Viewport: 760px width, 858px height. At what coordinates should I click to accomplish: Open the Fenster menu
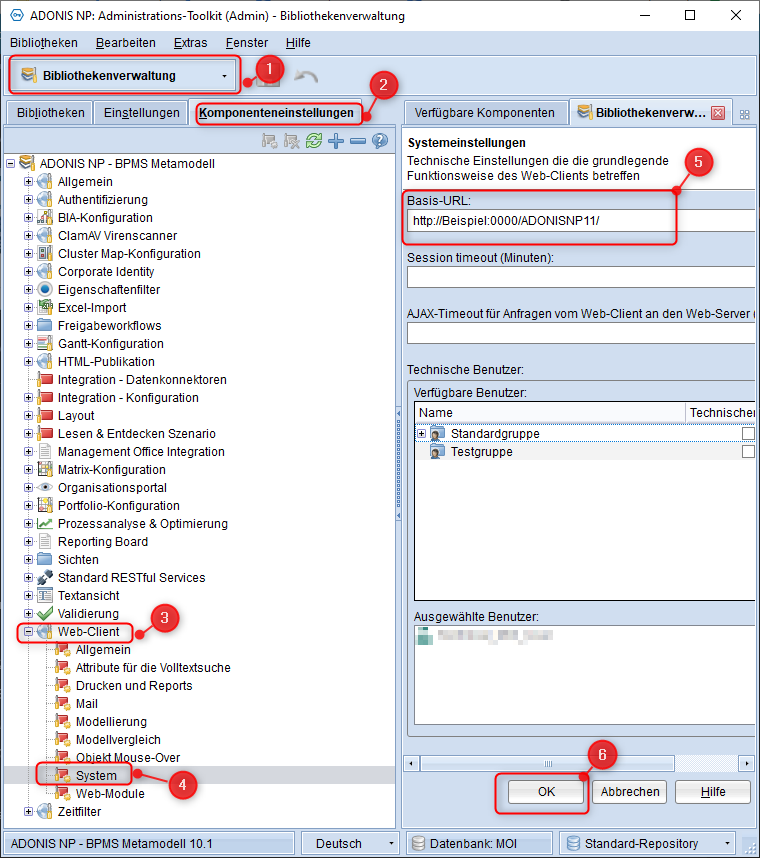click(247, 43)
